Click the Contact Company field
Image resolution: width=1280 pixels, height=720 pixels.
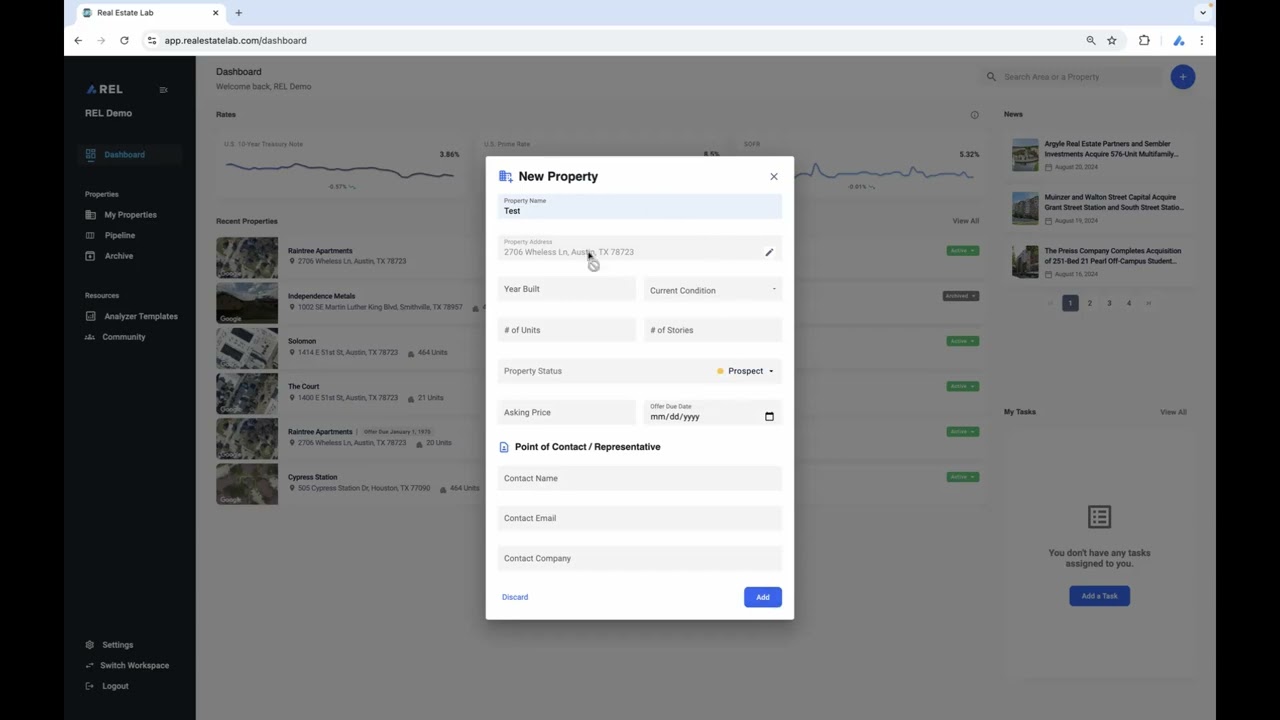coord(639,558)
